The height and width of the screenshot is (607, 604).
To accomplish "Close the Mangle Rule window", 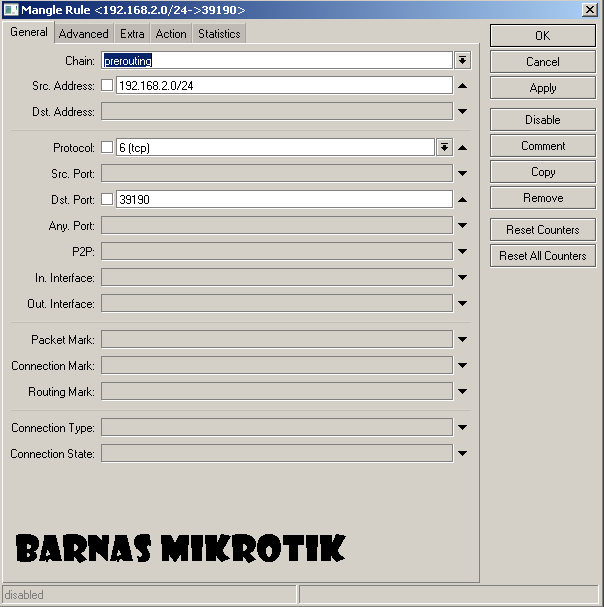I will pos(590,9).
